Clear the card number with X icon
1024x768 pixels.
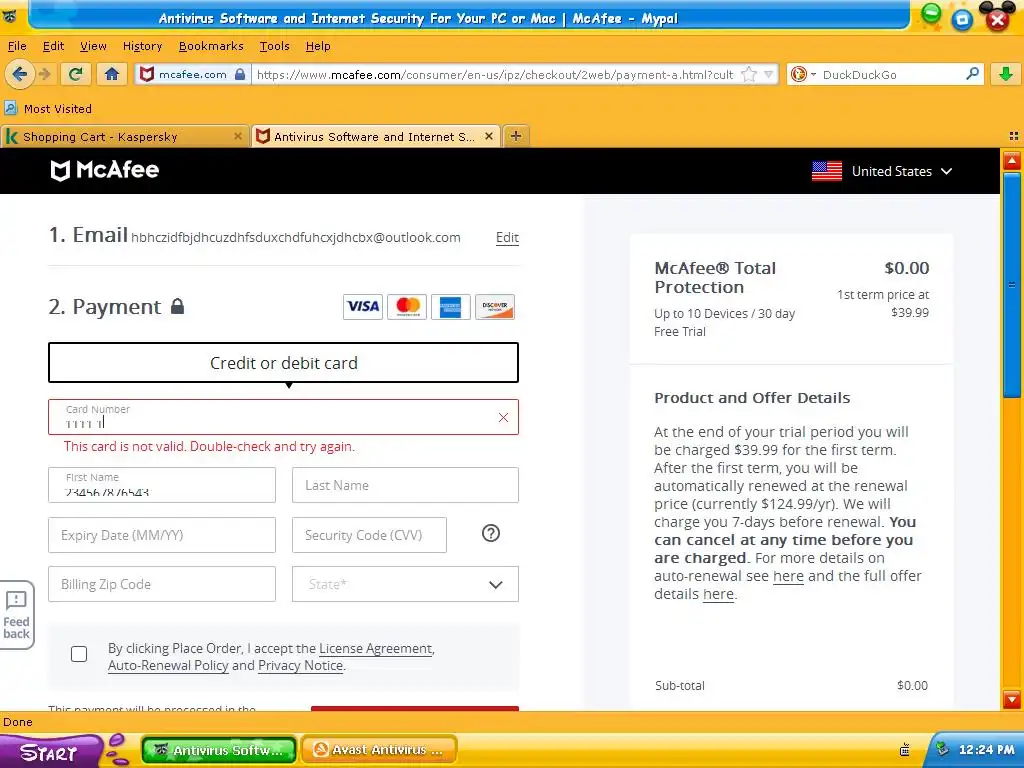(x=504, y=417)
